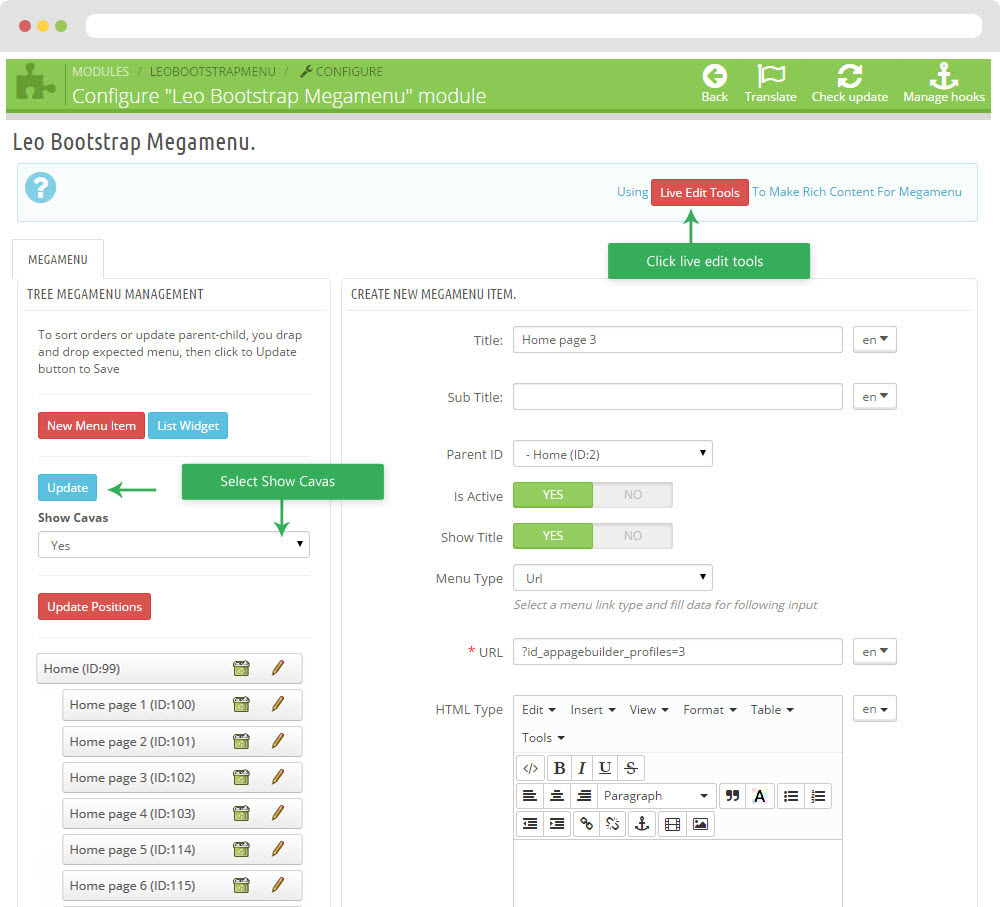The image size is (1000, 907).
Task: Click the insert link icon
Action: click(x=586, y=824)
